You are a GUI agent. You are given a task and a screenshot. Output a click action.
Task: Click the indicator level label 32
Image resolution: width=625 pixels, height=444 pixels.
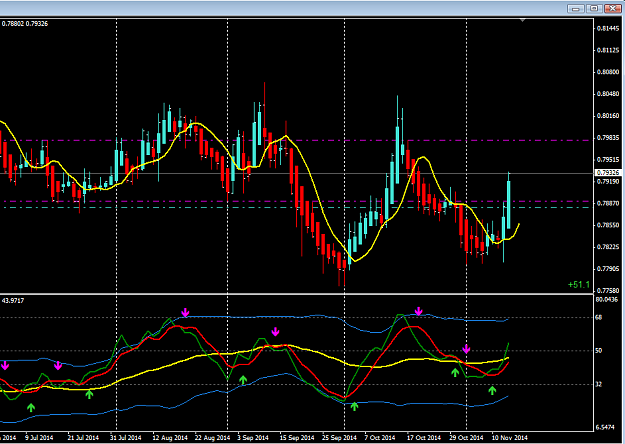(599, 385)
